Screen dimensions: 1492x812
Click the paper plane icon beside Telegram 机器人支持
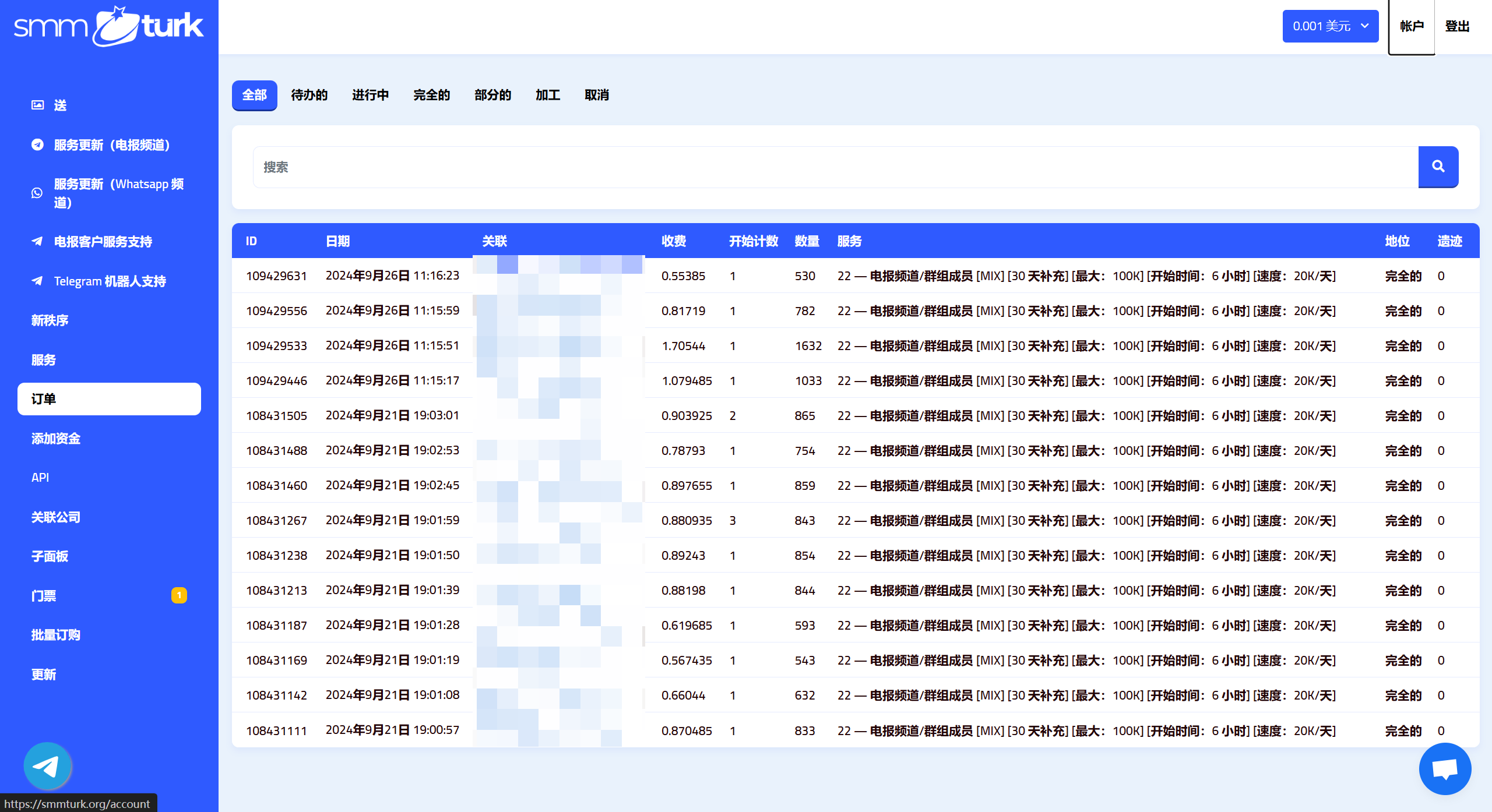point(37,281)
